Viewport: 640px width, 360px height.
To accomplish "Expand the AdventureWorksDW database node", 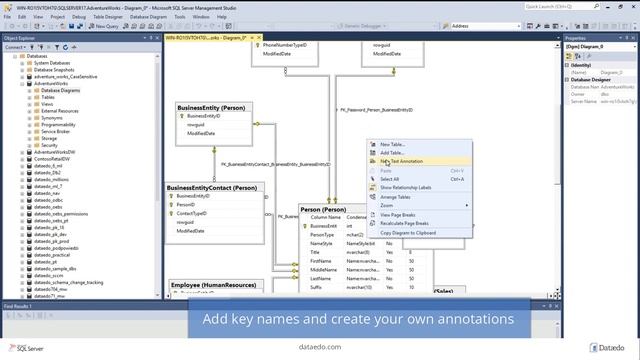I will click(22, 152).
